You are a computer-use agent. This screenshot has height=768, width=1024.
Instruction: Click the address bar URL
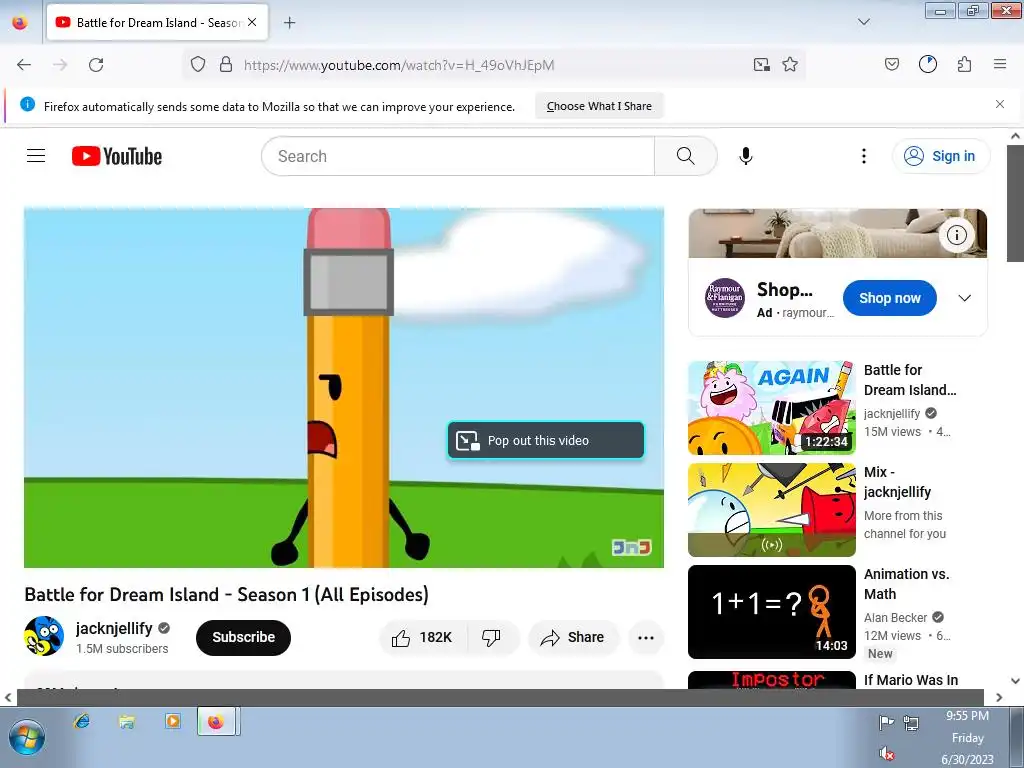point(399,65)
